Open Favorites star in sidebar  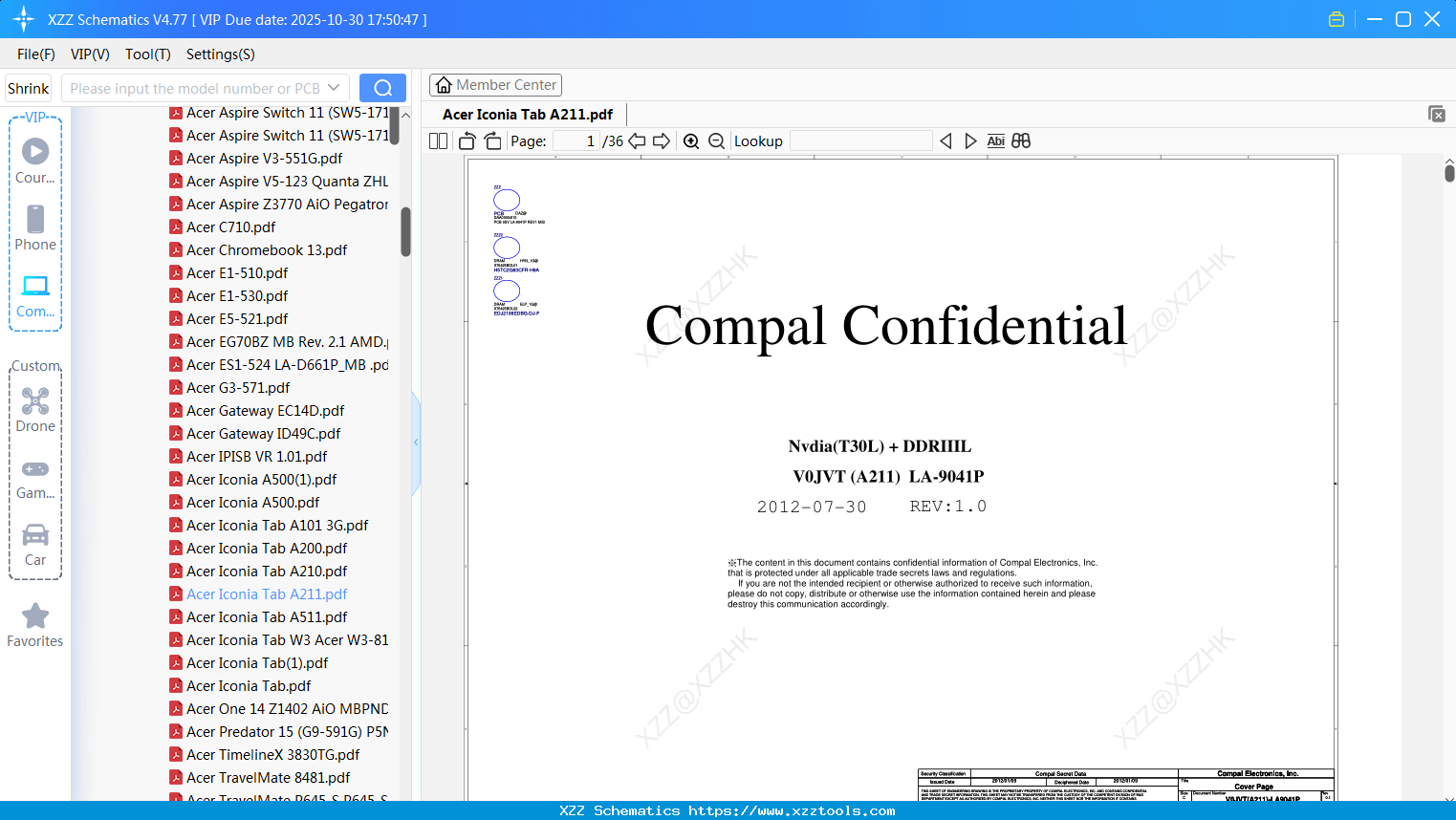tap(35, 625)
